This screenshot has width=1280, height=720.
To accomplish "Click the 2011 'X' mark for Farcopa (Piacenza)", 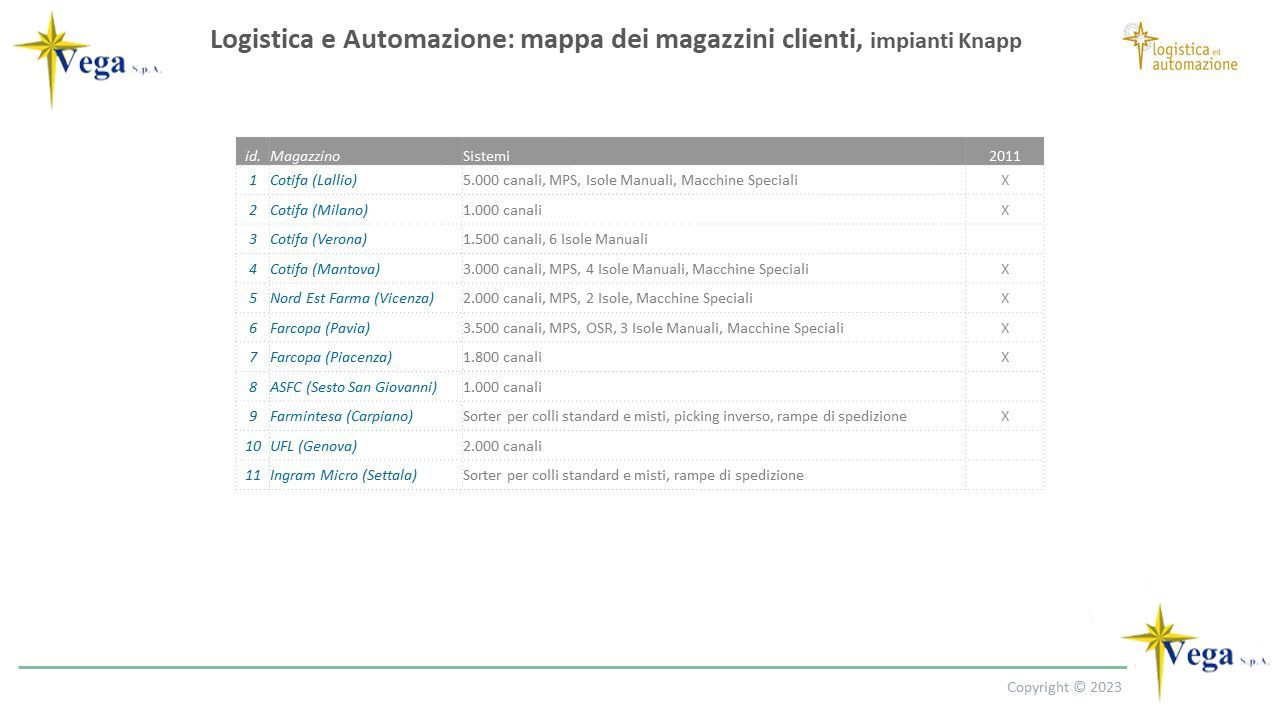I will pyautogui.click(x=1005, y=357).
